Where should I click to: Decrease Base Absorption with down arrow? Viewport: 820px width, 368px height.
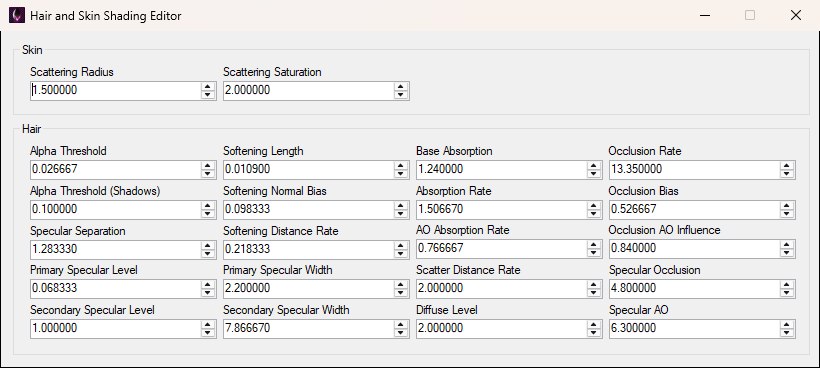click(x=594, y=174)
